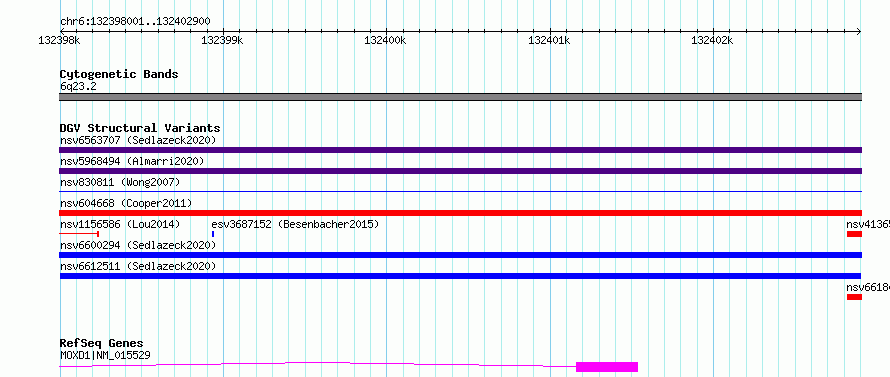Click the thin blue nsv830811 (Wong2007) line
Image resolution: width=890 pixels, height=377 pixels.
(x=460, y=192)
